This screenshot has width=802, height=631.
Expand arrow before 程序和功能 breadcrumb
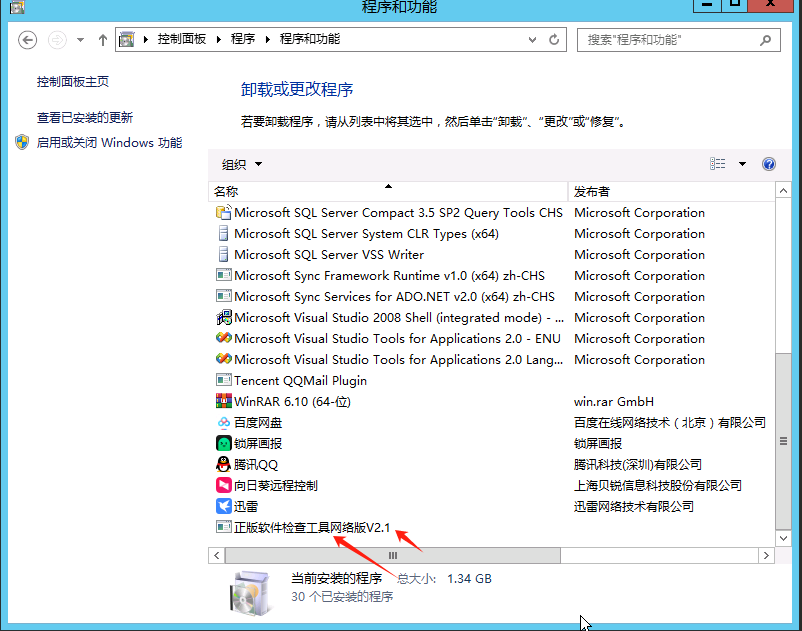(x=268, y=39)
